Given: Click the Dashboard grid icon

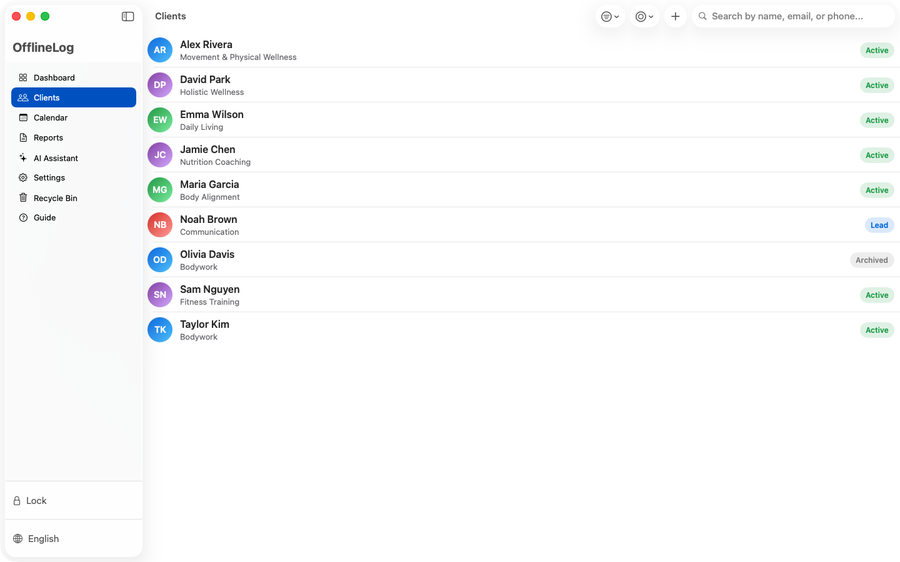Looking at the screenshot, I should point(23,77).
